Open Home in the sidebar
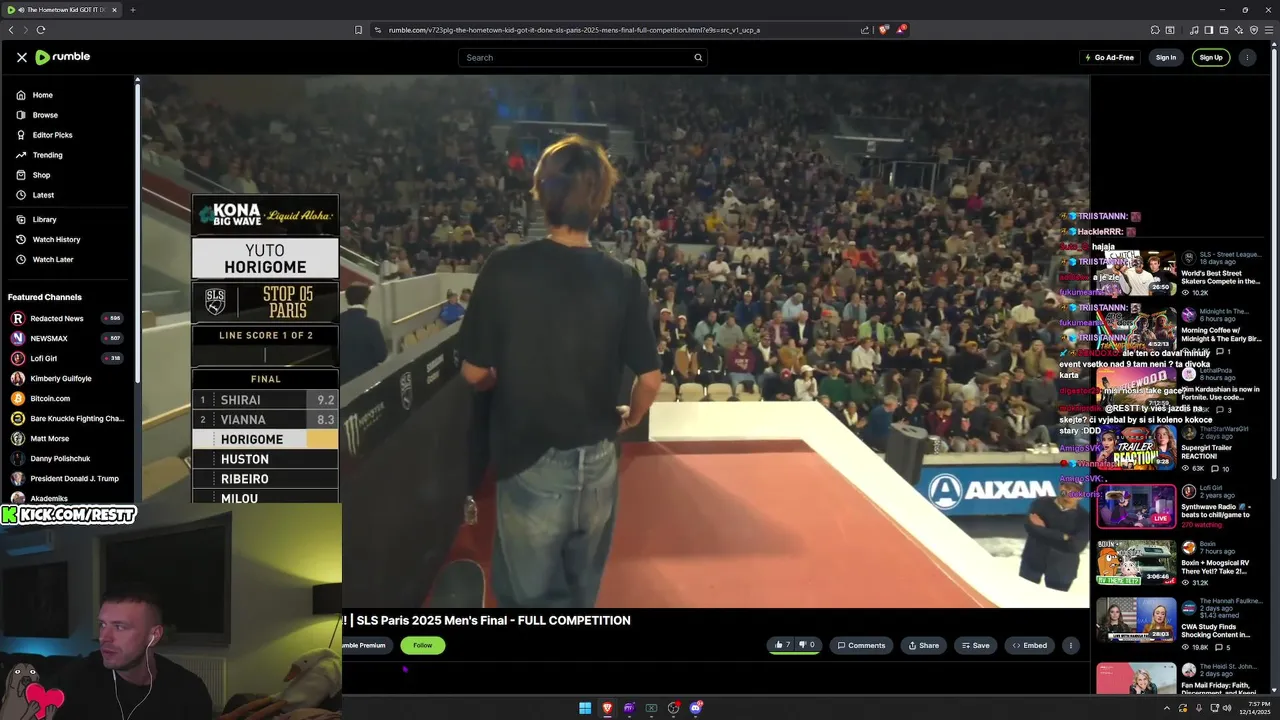The image size is (1280, 720). [42, 95]
